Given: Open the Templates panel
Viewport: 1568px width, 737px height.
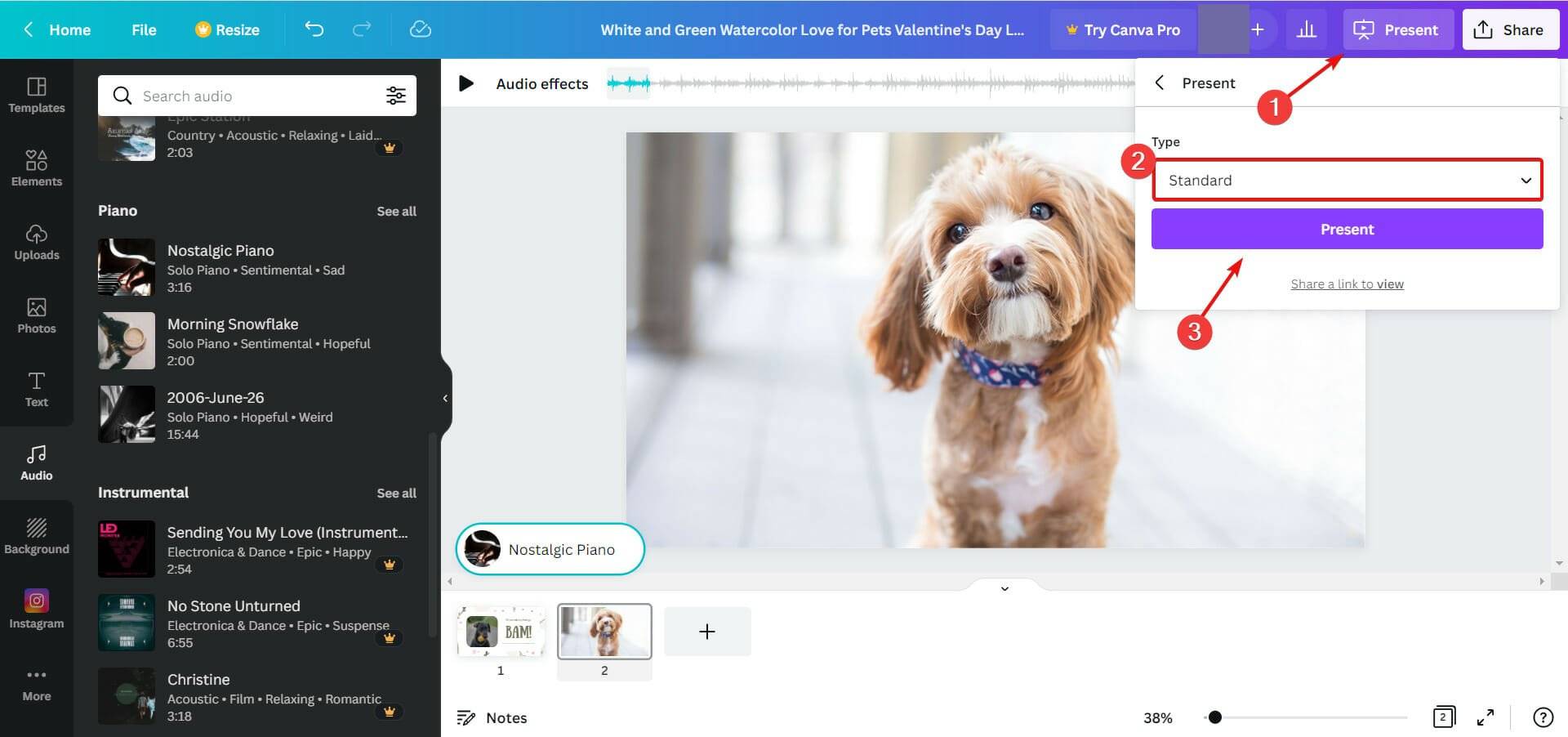Looking at the screenshot, I should [x=36, y=96].
